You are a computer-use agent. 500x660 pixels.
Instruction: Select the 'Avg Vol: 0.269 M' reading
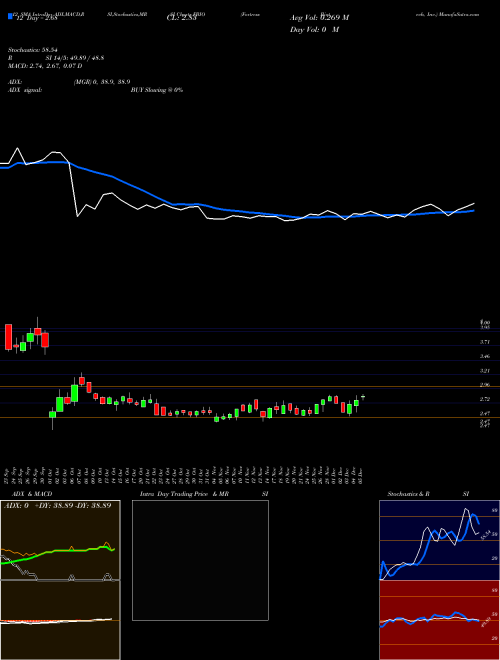click(x=320, y=18)
